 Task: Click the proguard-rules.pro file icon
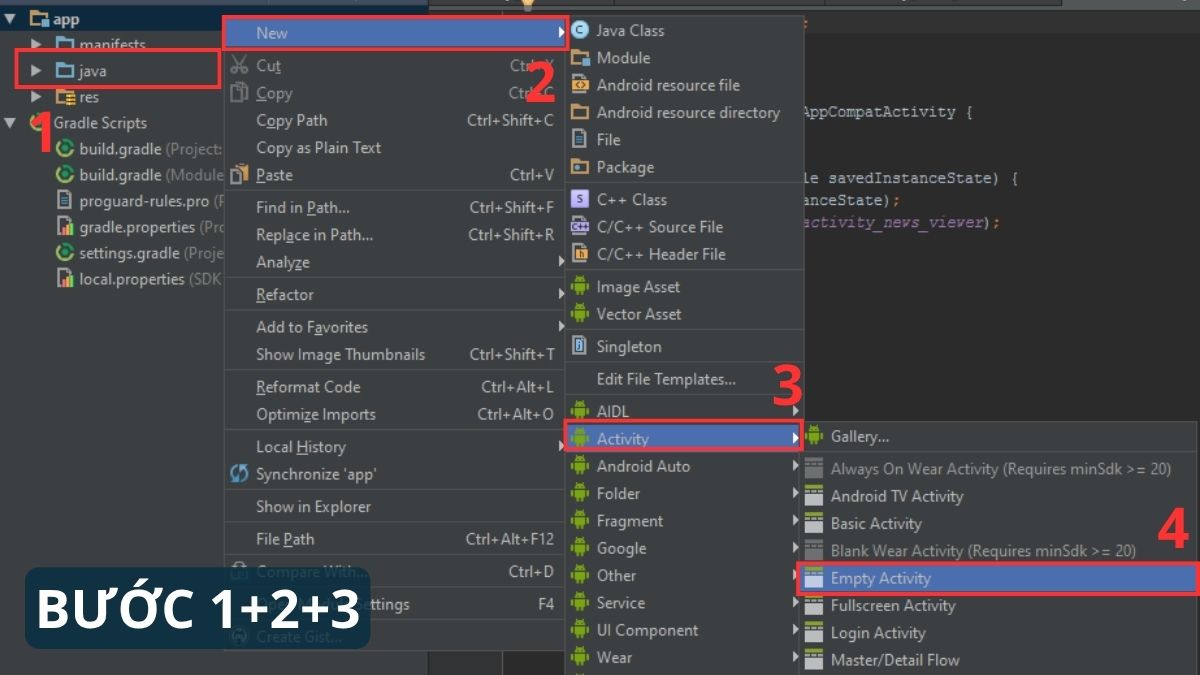click(x=65, y=201)
